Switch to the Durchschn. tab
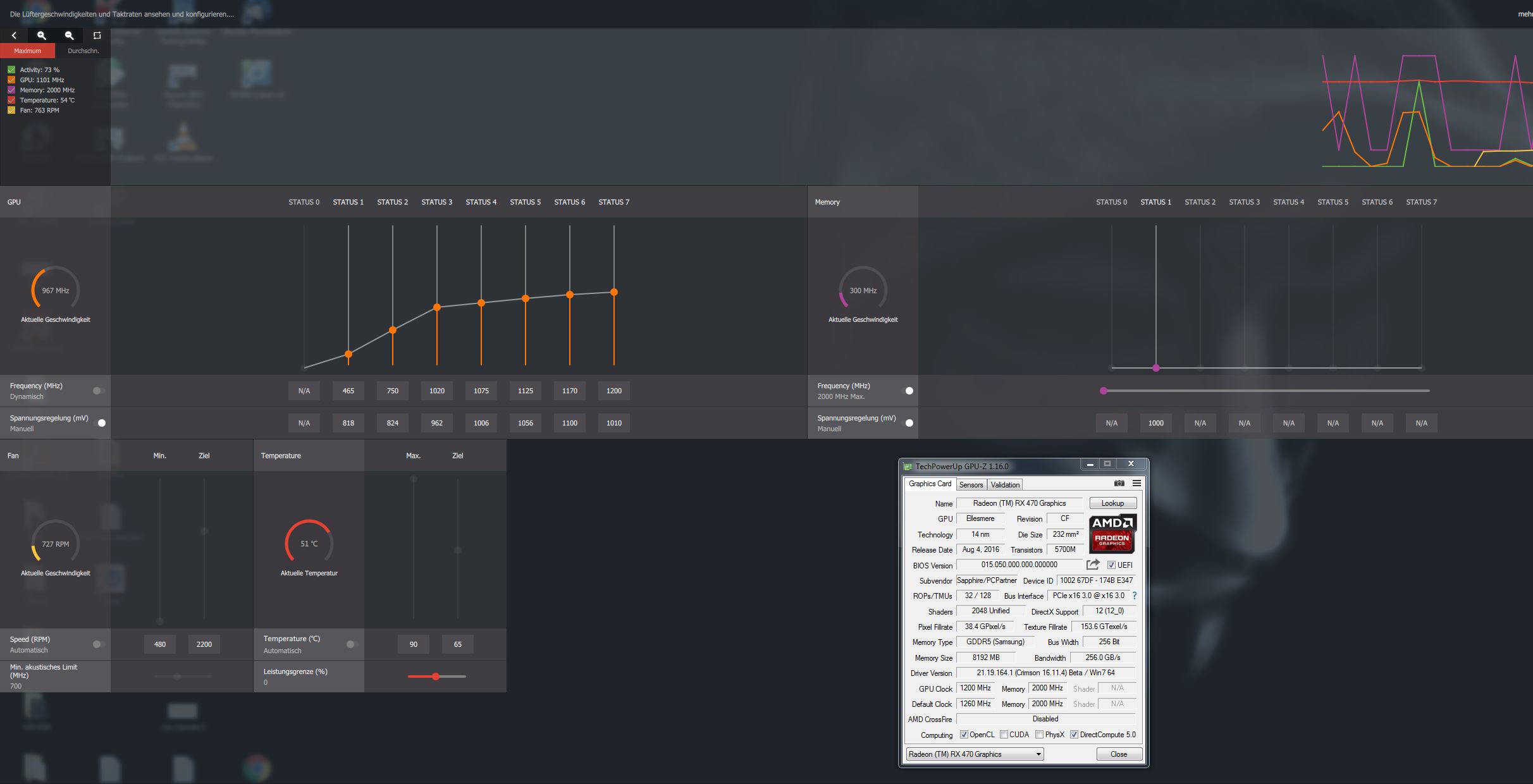 click(x=83, y=51)
